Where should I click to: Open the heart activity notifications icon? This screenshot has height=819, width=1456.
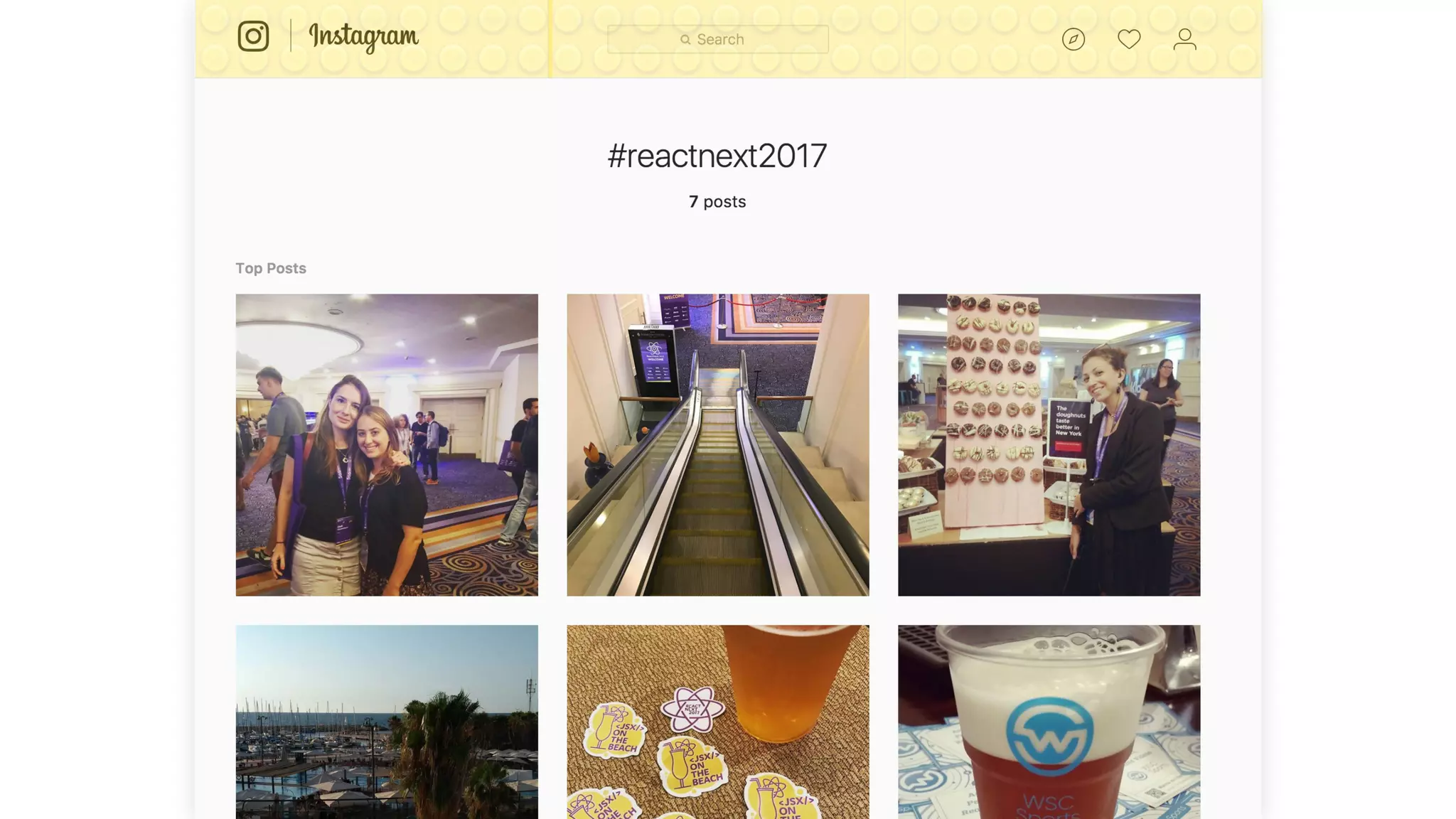tap(1129, 39)
